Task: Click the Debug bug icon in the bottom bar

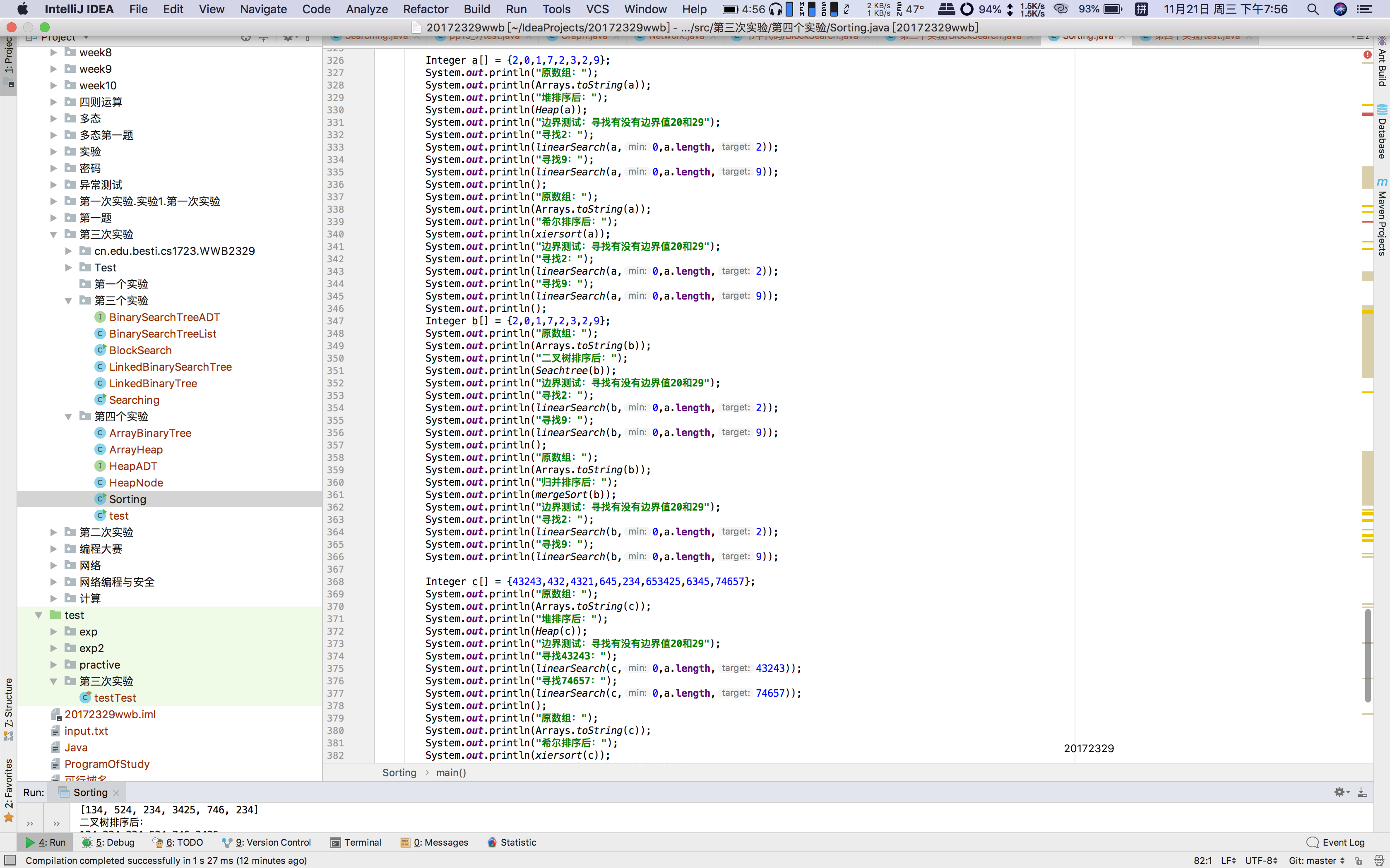Action: pos(87,842)
